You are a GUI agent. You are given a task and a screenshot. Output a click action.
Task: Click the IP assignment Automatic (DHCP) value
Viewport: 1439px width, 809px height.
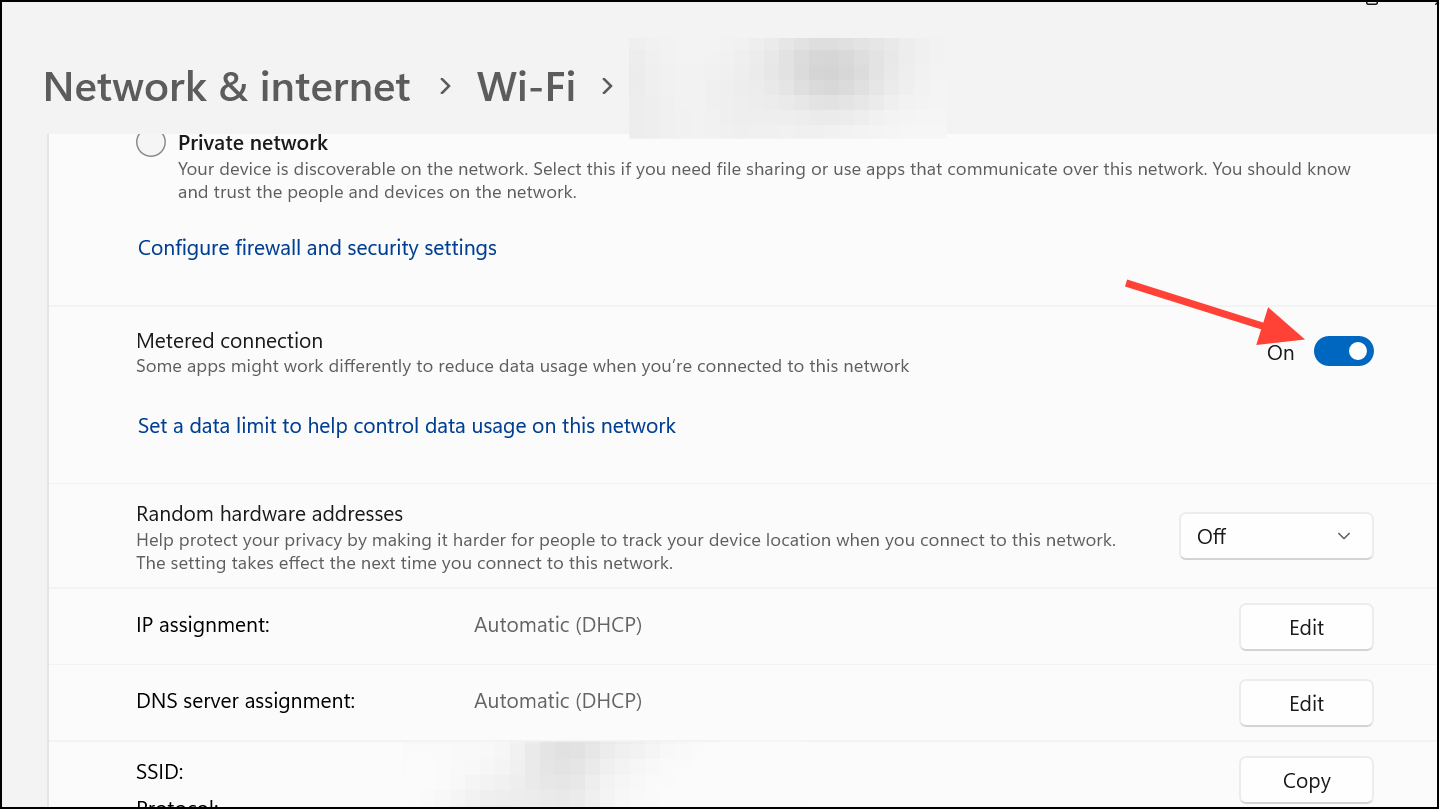tap(558, 625)
